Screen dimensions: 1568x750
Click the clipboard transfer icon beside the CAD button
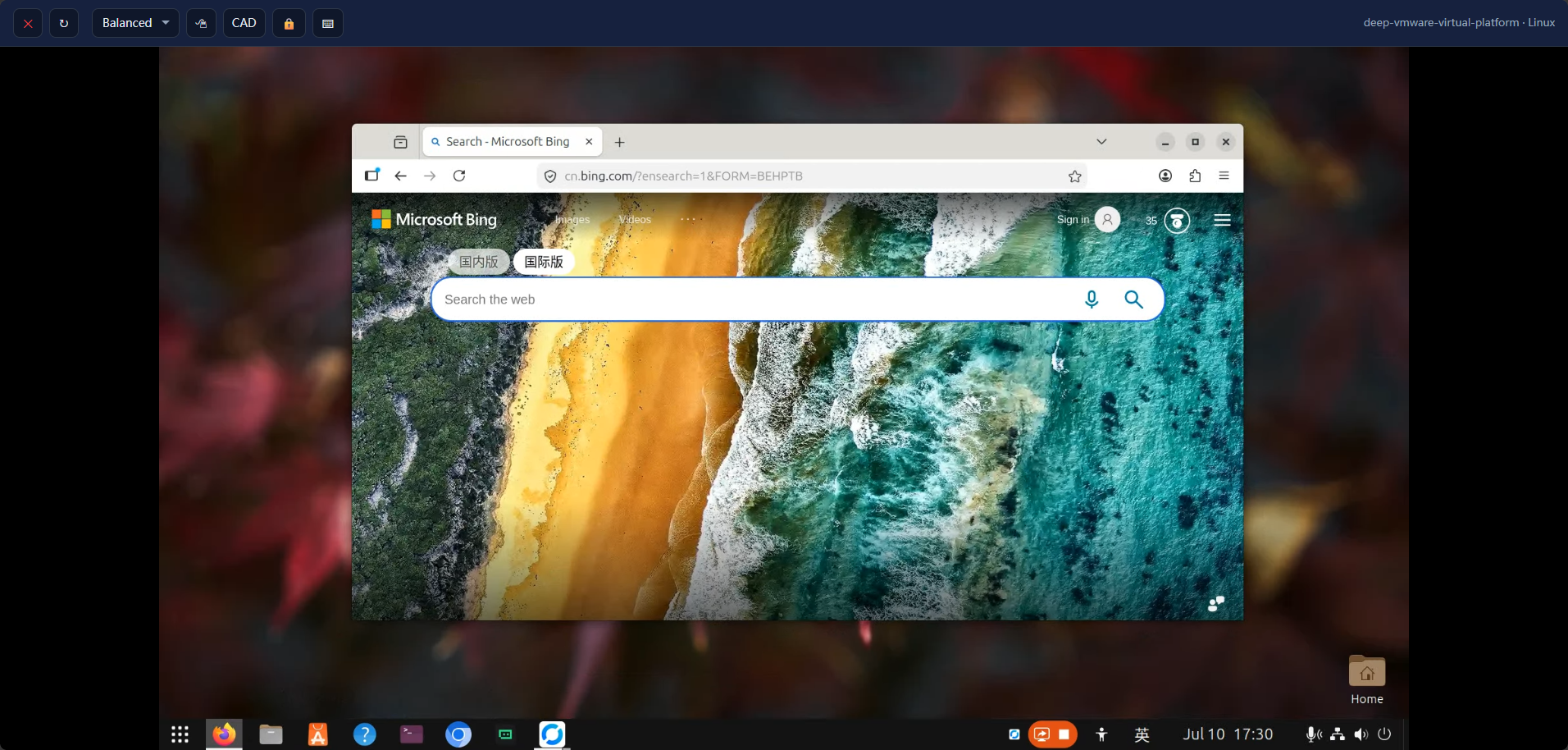(x=201, y=23)
